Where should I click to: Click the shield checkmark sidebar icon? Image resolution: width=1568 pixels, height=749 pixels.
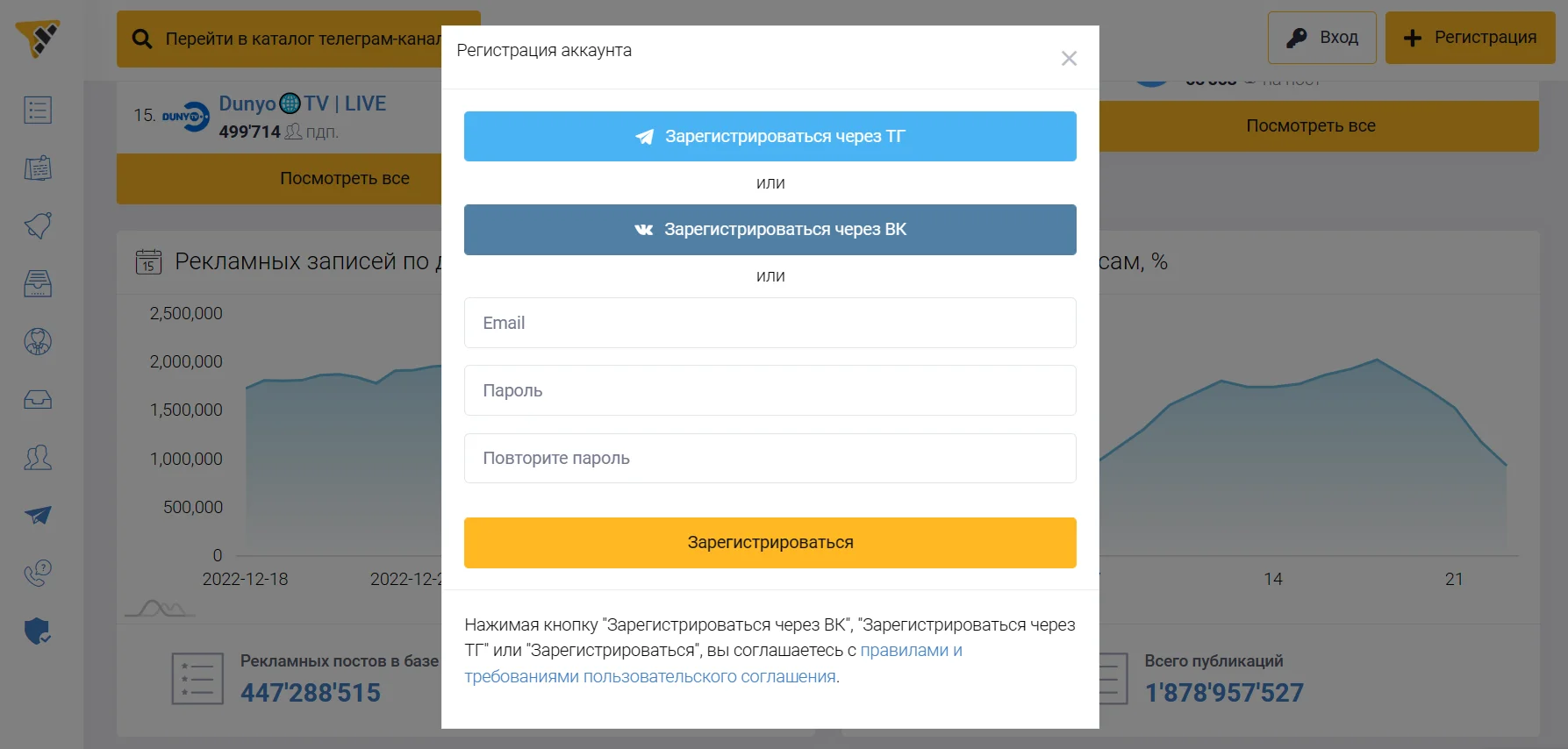point(38,631)
